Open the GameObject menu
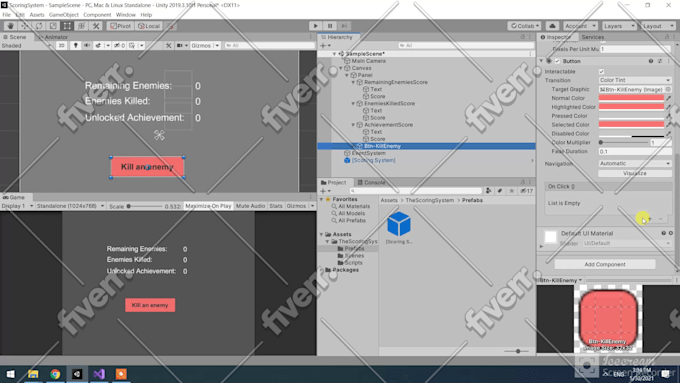Screen dimensions: 680x383 click(x=64, y=15)
